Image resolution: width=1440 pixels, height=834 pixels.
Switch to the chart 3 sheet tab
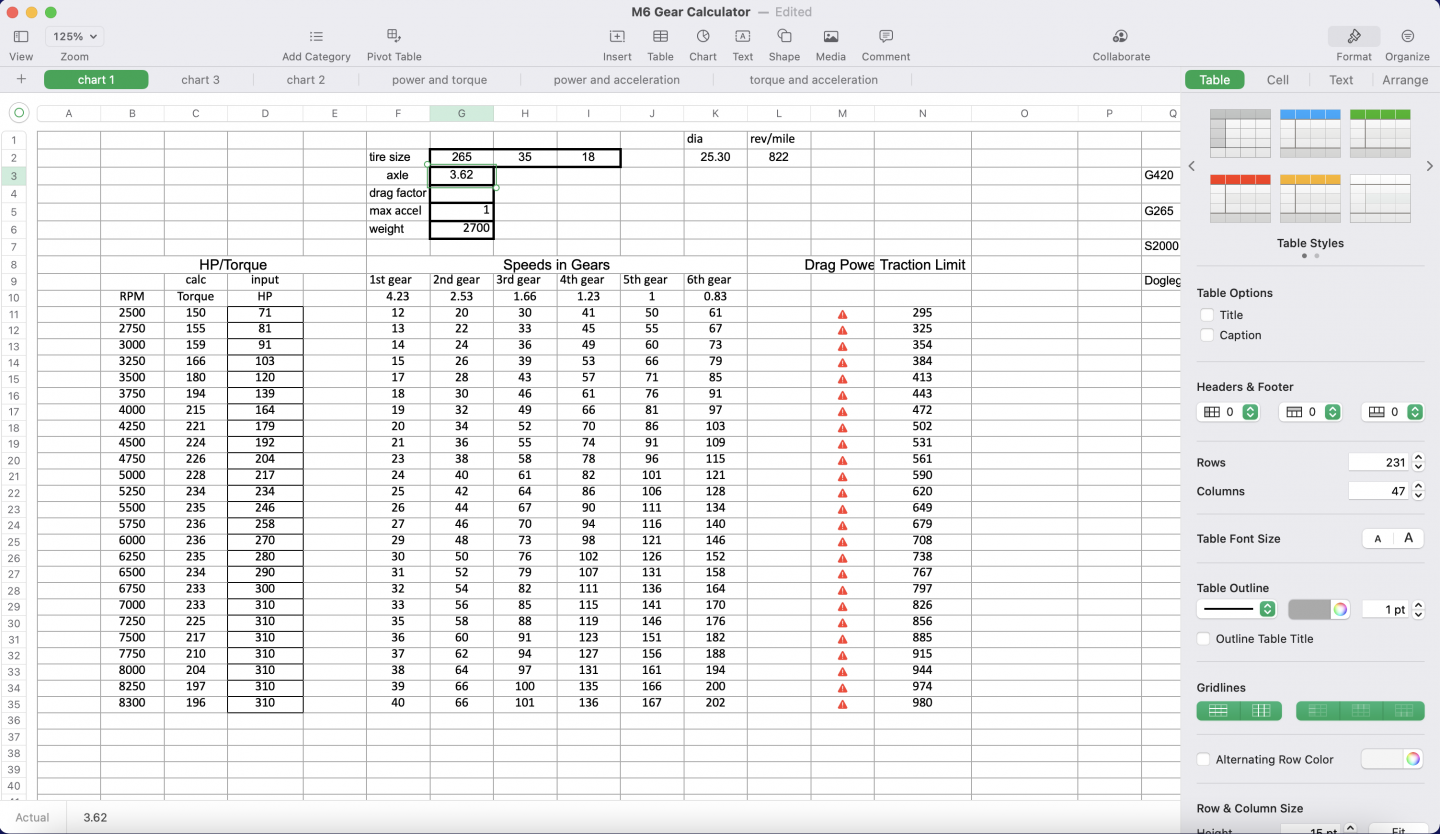[200, 80]
